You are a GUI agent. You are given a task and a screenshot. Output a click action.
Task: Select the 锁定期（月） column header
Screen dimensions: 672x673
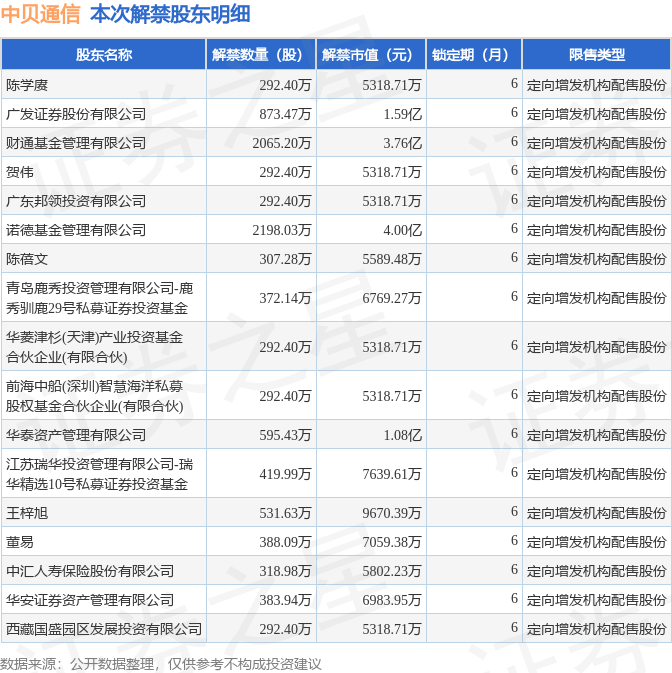click(474, 55)
